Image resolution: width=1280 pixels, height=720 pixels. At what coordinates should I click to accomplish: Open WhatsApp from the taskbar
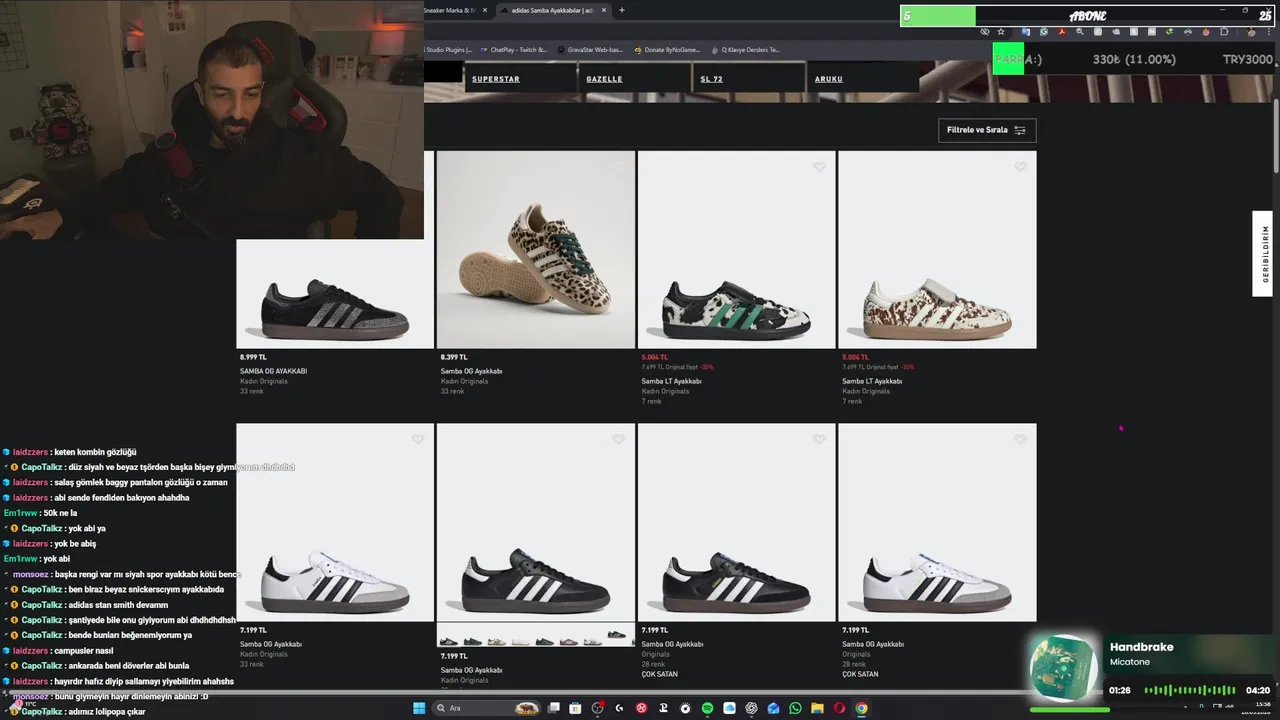[795, 708]
